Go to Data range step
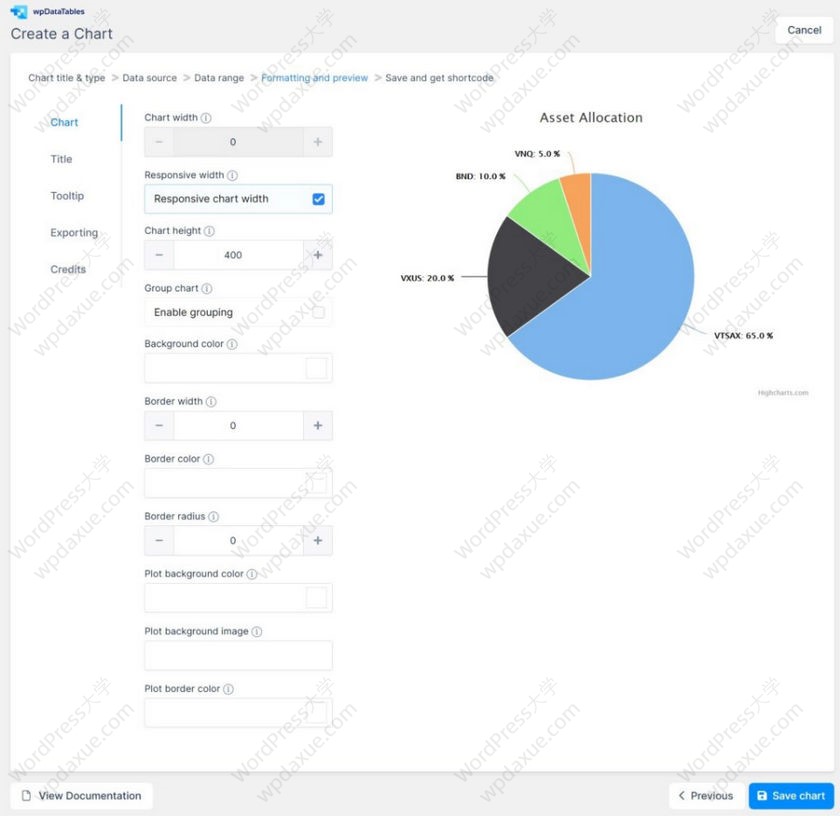 click(219, 78)
